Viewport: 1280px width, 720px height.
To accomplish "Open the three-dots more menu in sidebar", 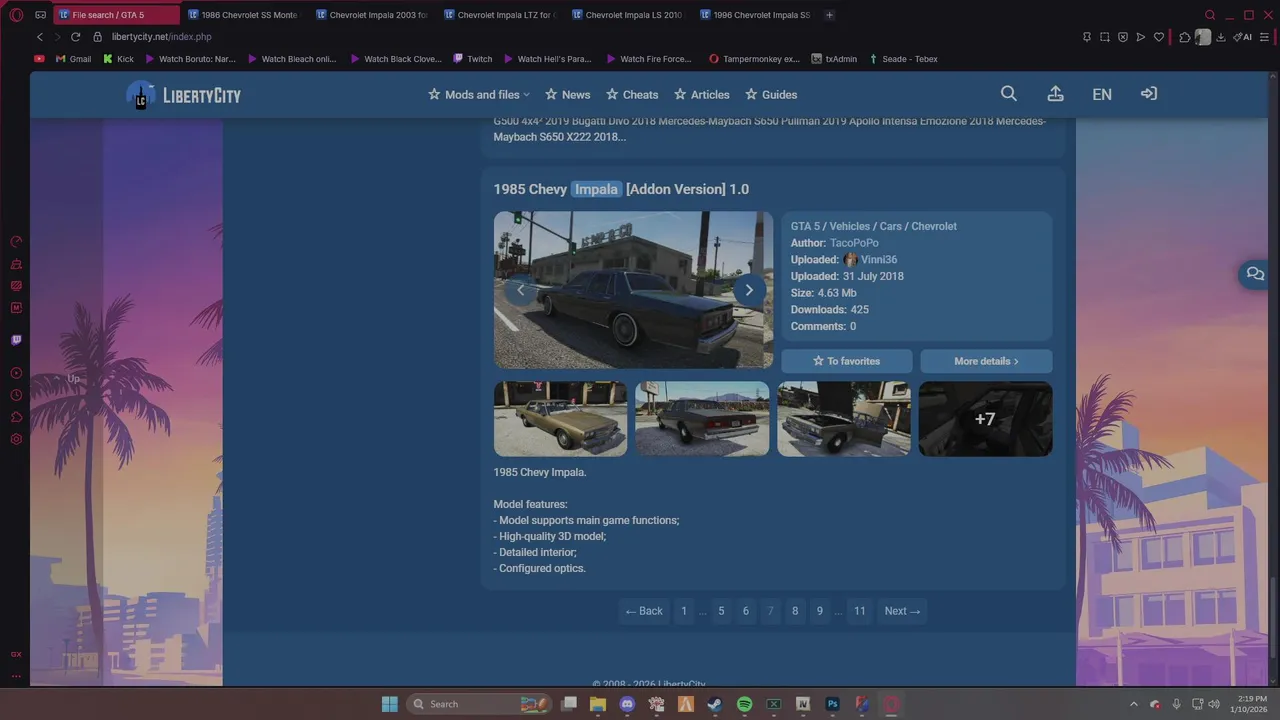I will tap(16, 676).
